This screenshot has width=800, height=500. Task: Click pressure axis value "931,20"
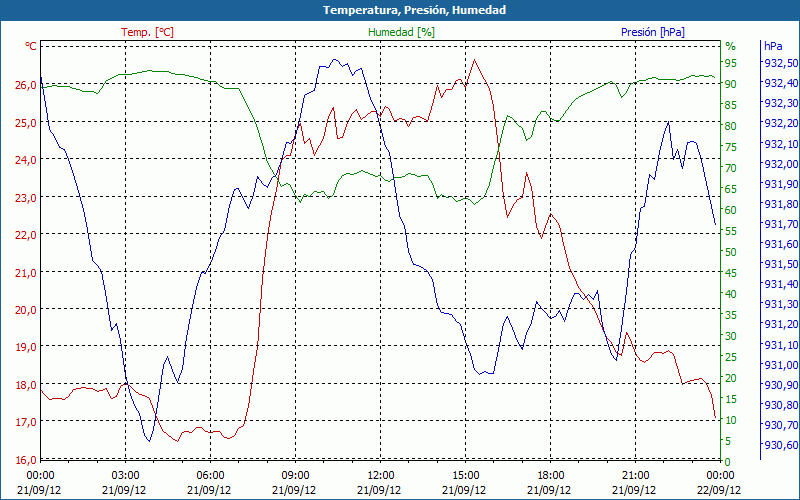point(779,324)
